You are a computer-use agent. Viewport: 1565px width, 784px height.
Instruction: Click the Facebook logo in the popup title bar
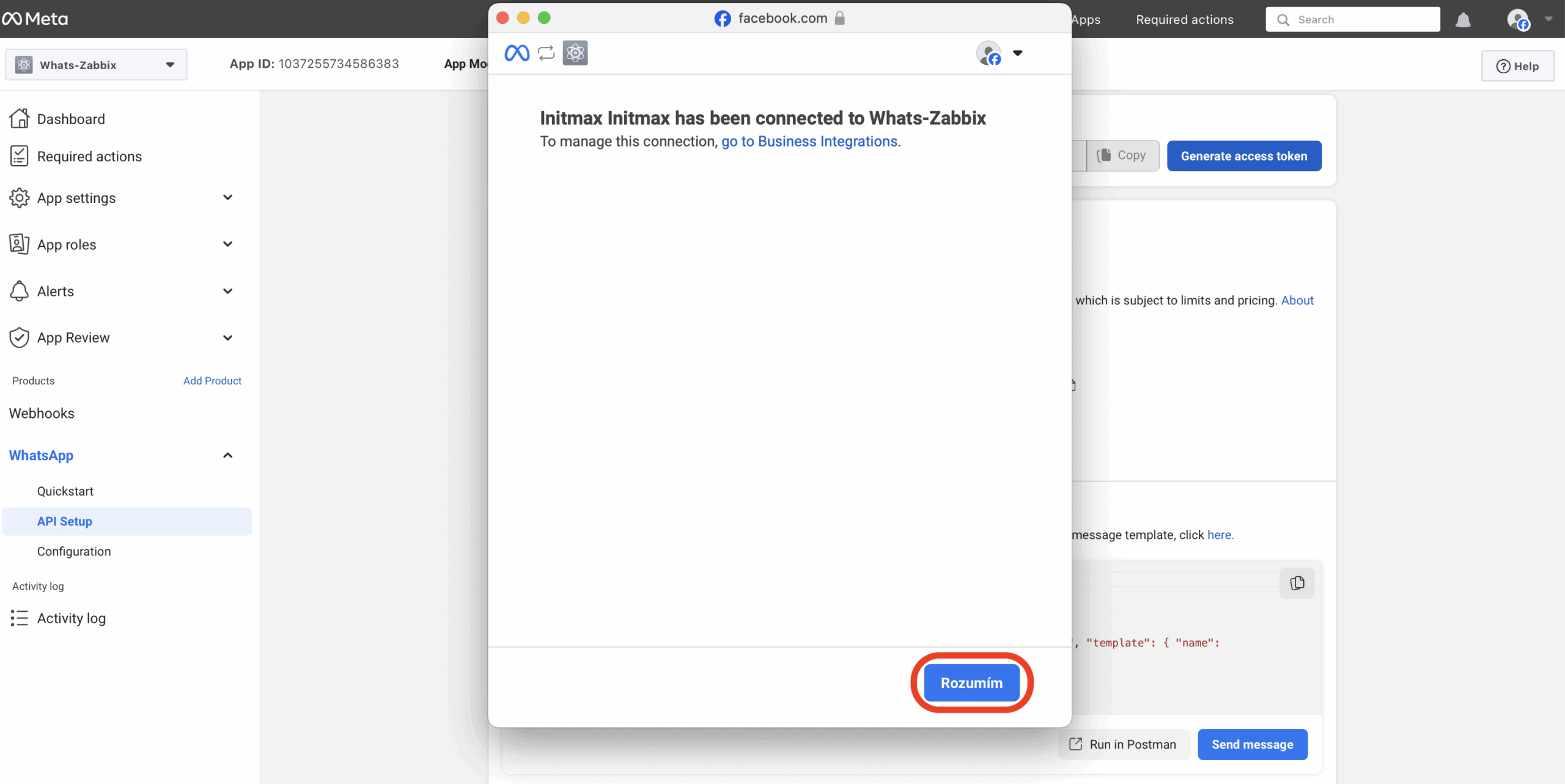[723, 18]
